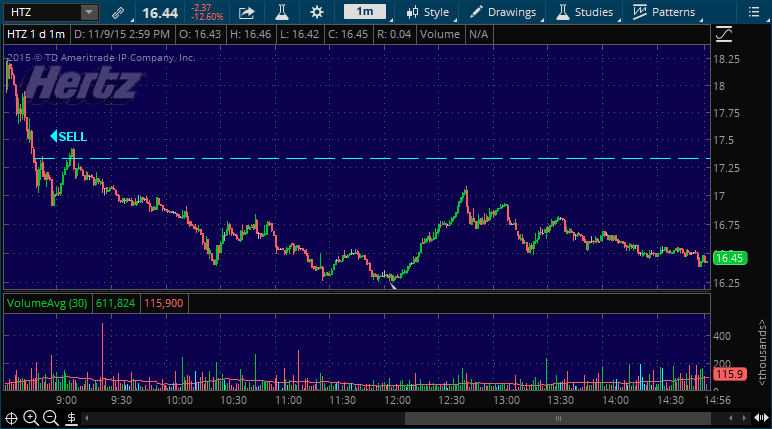Image resolution: width=772 pixels, height=429 pixels.
Task: Click the Volume label in header bar
Action: (440, 34)
